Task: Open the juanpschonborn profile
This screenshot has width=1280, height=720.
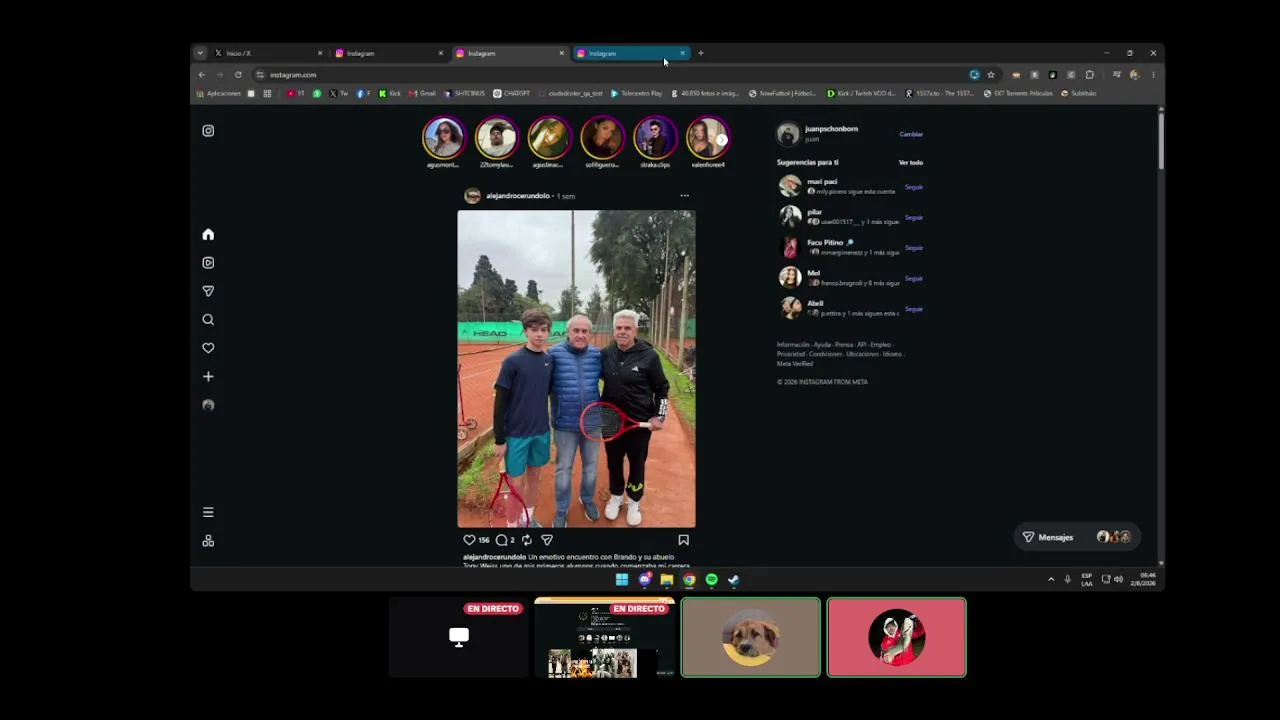Action: [832, 129]
